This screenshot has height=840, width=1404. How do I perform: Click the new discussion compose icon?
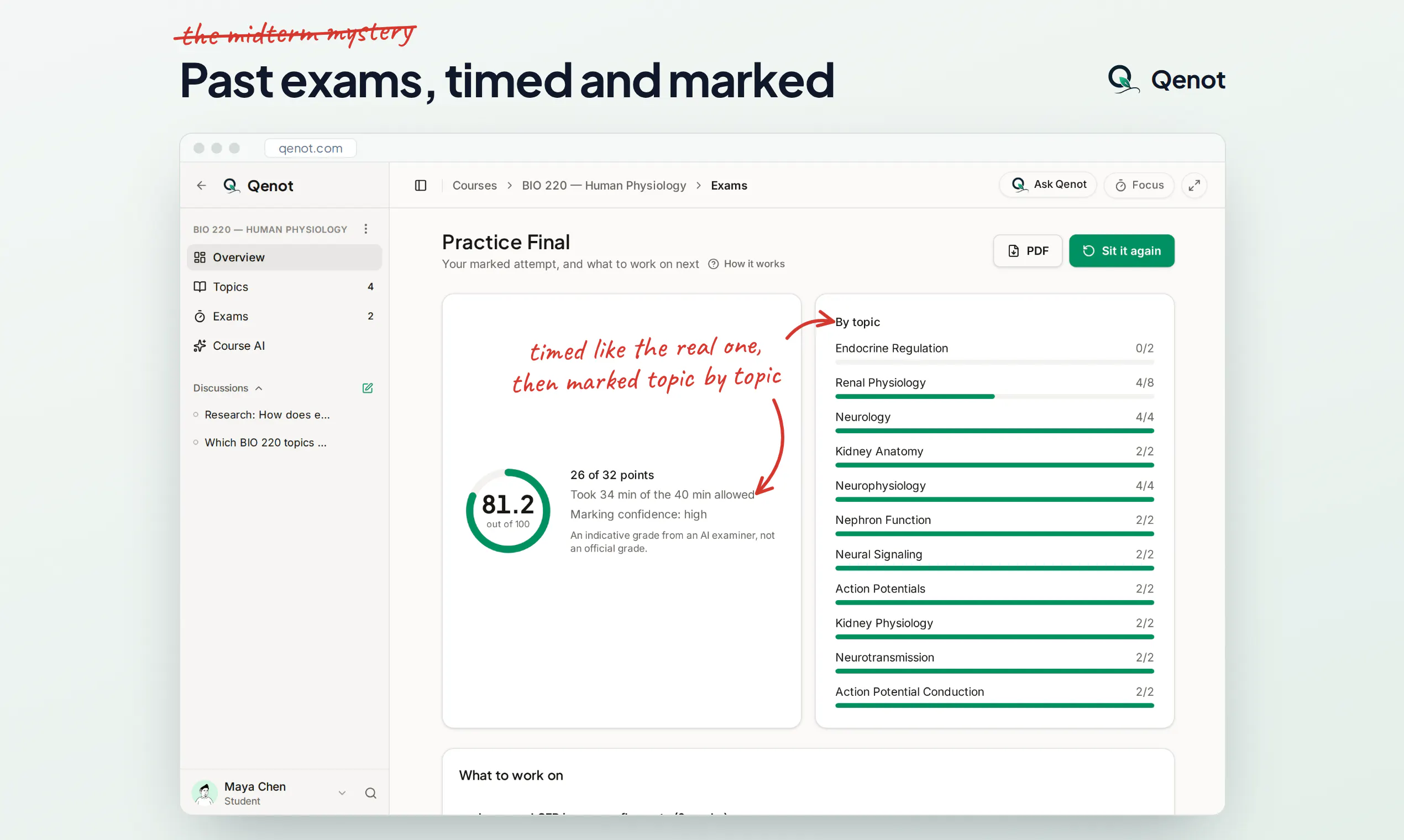click(368, 388)
